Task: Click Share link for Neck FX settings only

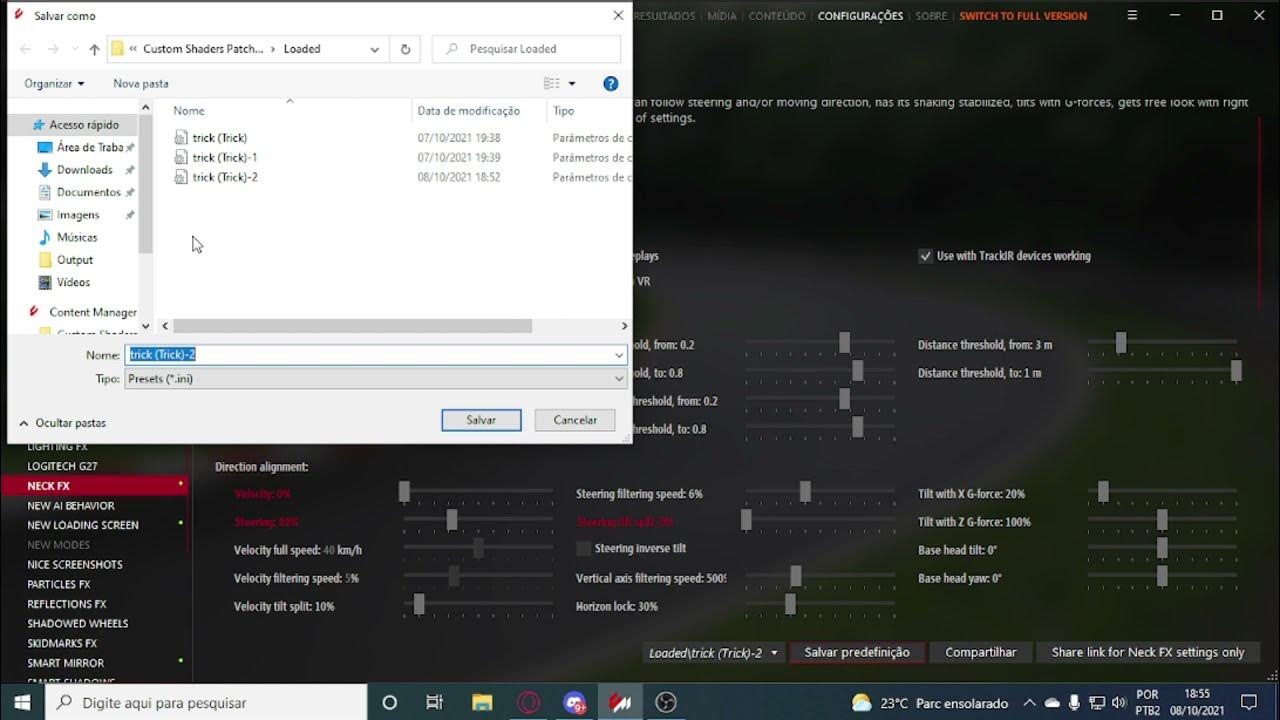Action: pyautogui.click(x=1148, y=653)
